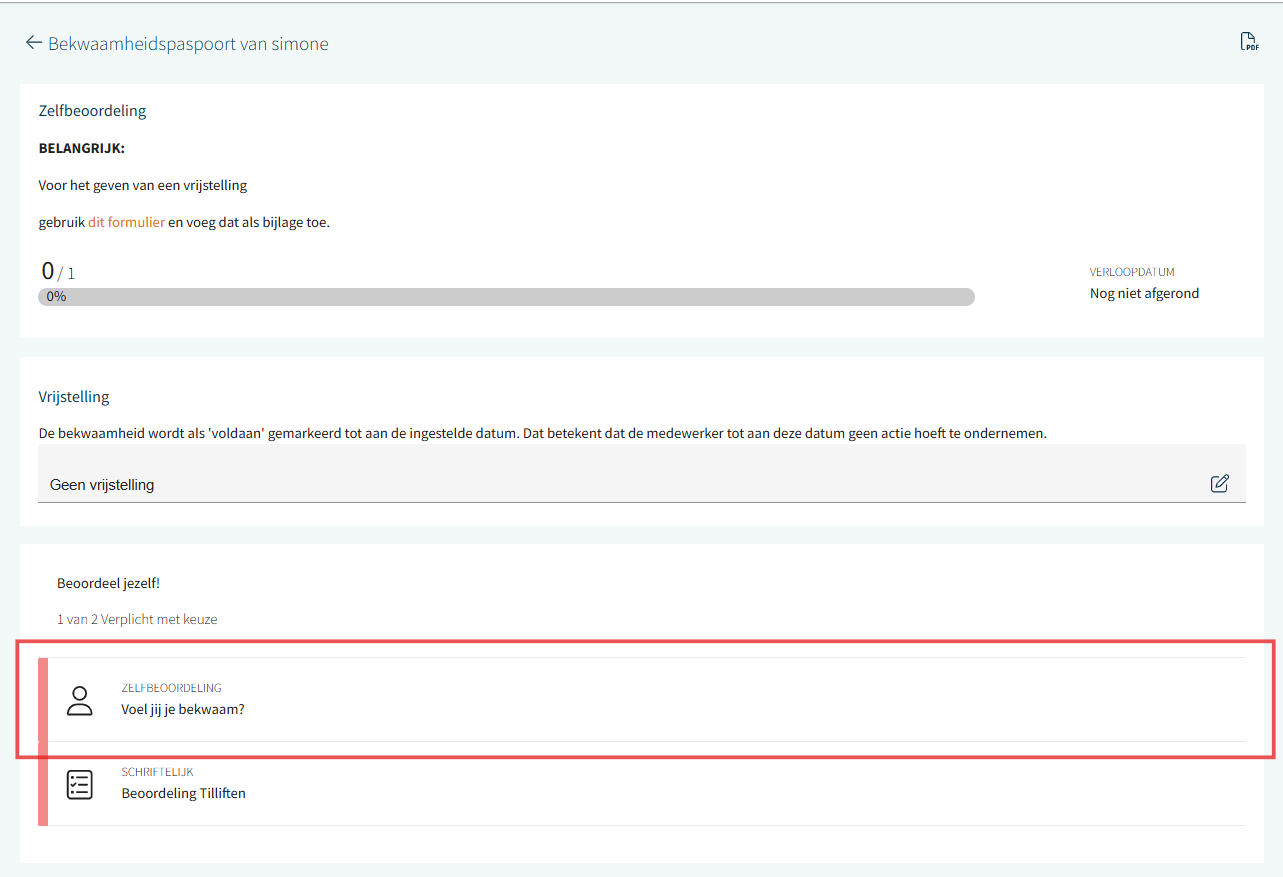Click the checklist icon for Schriftelijk
Viewport: 1283px width, 877px height.
pyautogui.click(x=79, y=785)
